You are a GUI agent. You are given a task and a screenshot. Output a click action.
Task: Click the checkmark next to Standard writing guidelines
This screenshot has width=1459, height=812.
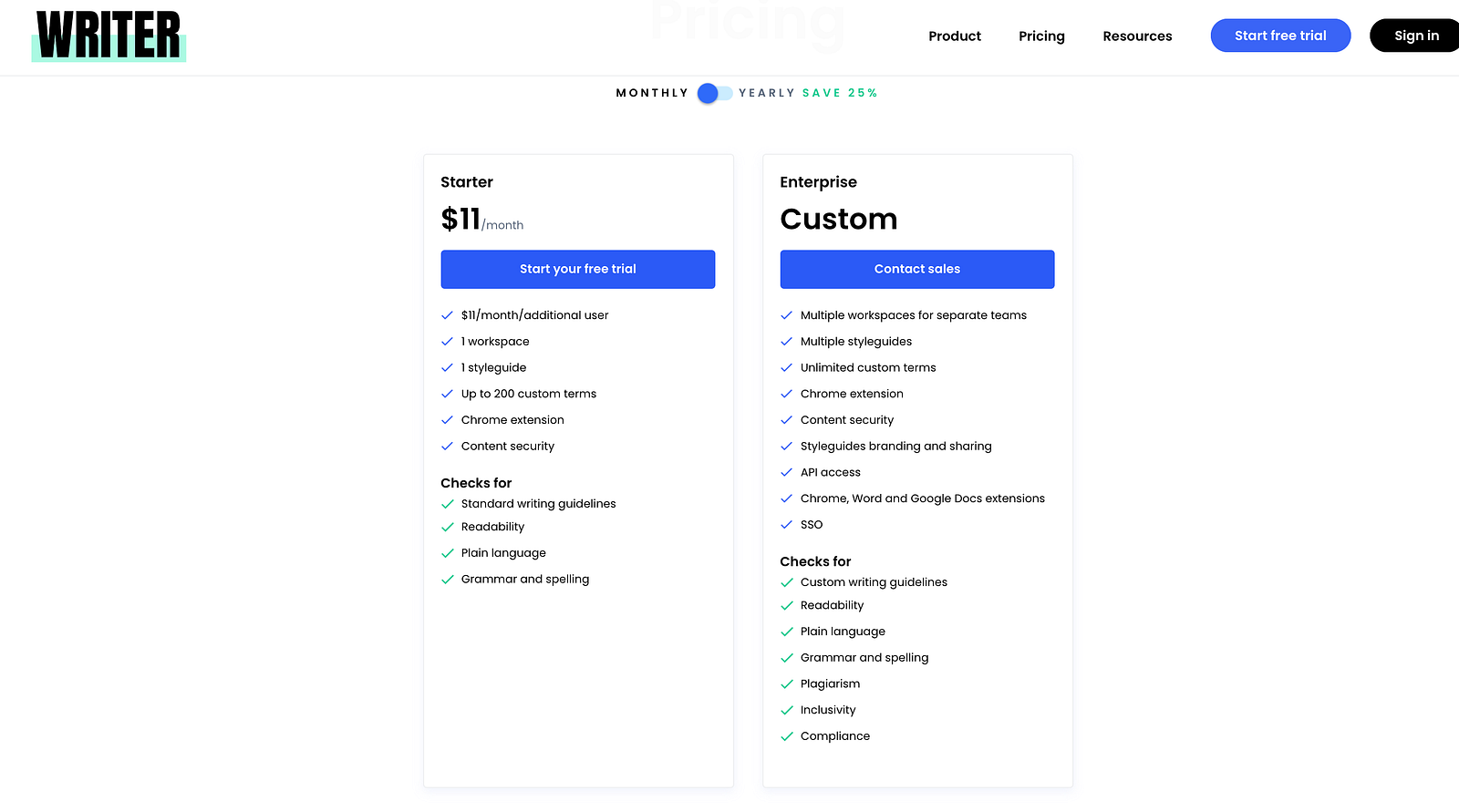(448, 504)
